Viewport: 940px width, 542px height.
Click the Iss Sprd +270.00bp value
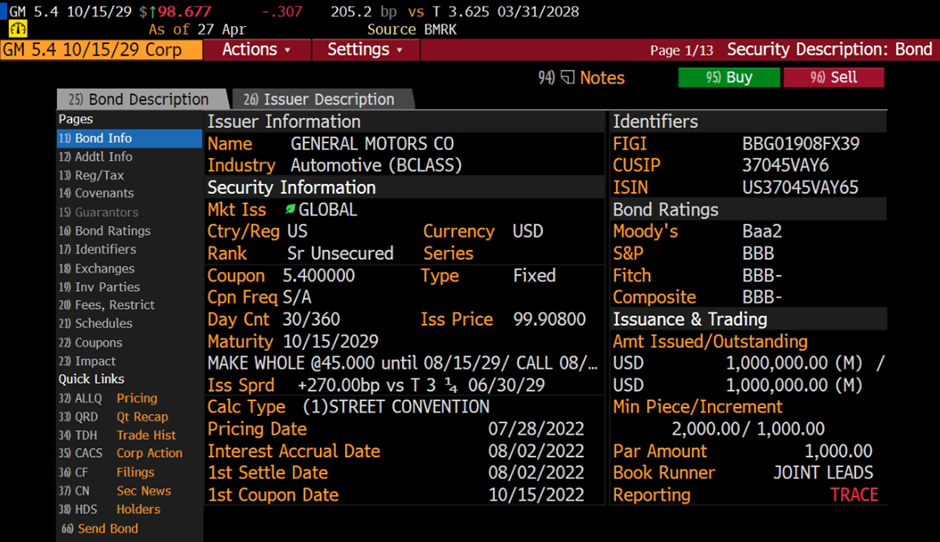[x=421, y=385]
